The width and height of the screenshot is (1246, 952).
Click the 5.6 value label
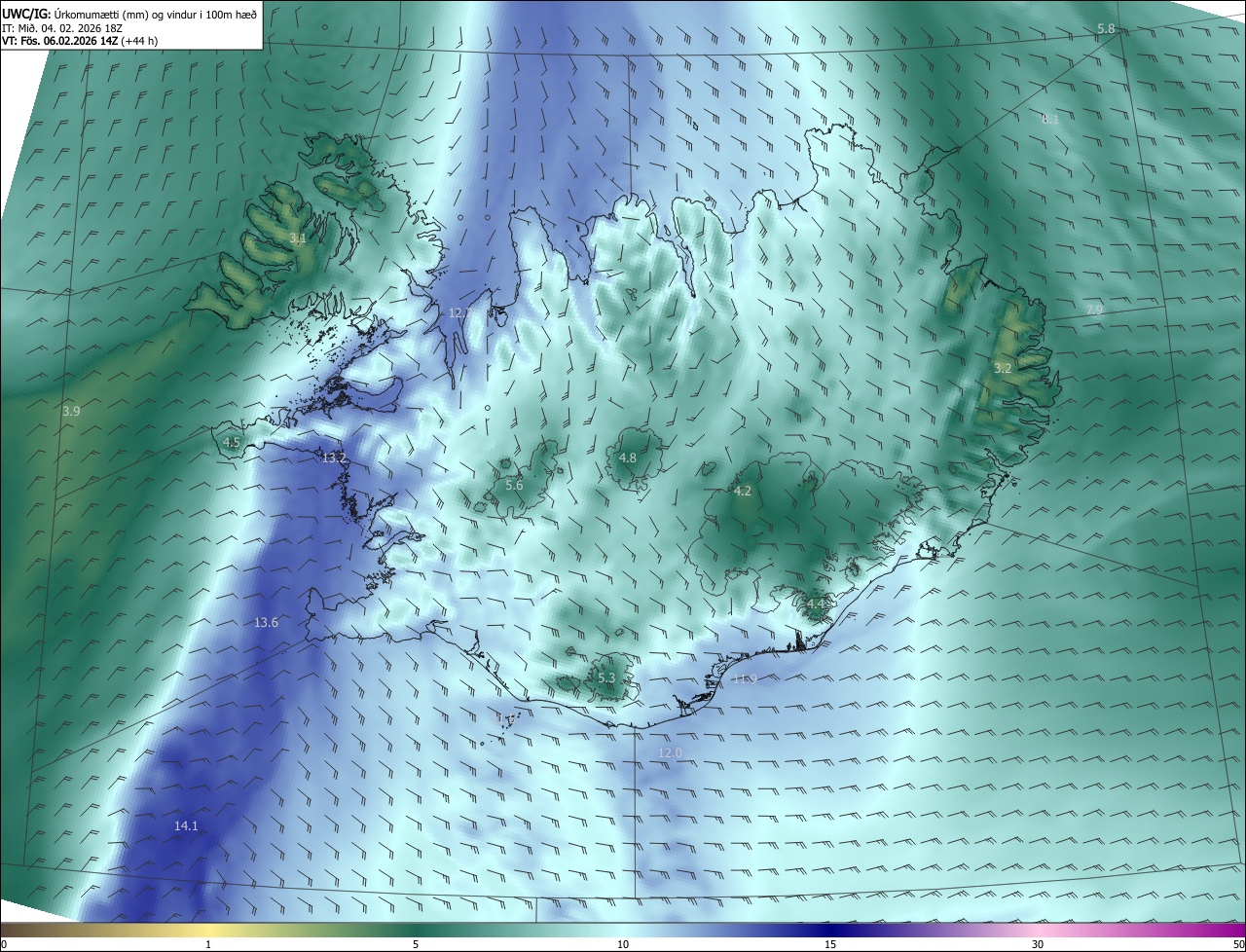pos(514,485)
